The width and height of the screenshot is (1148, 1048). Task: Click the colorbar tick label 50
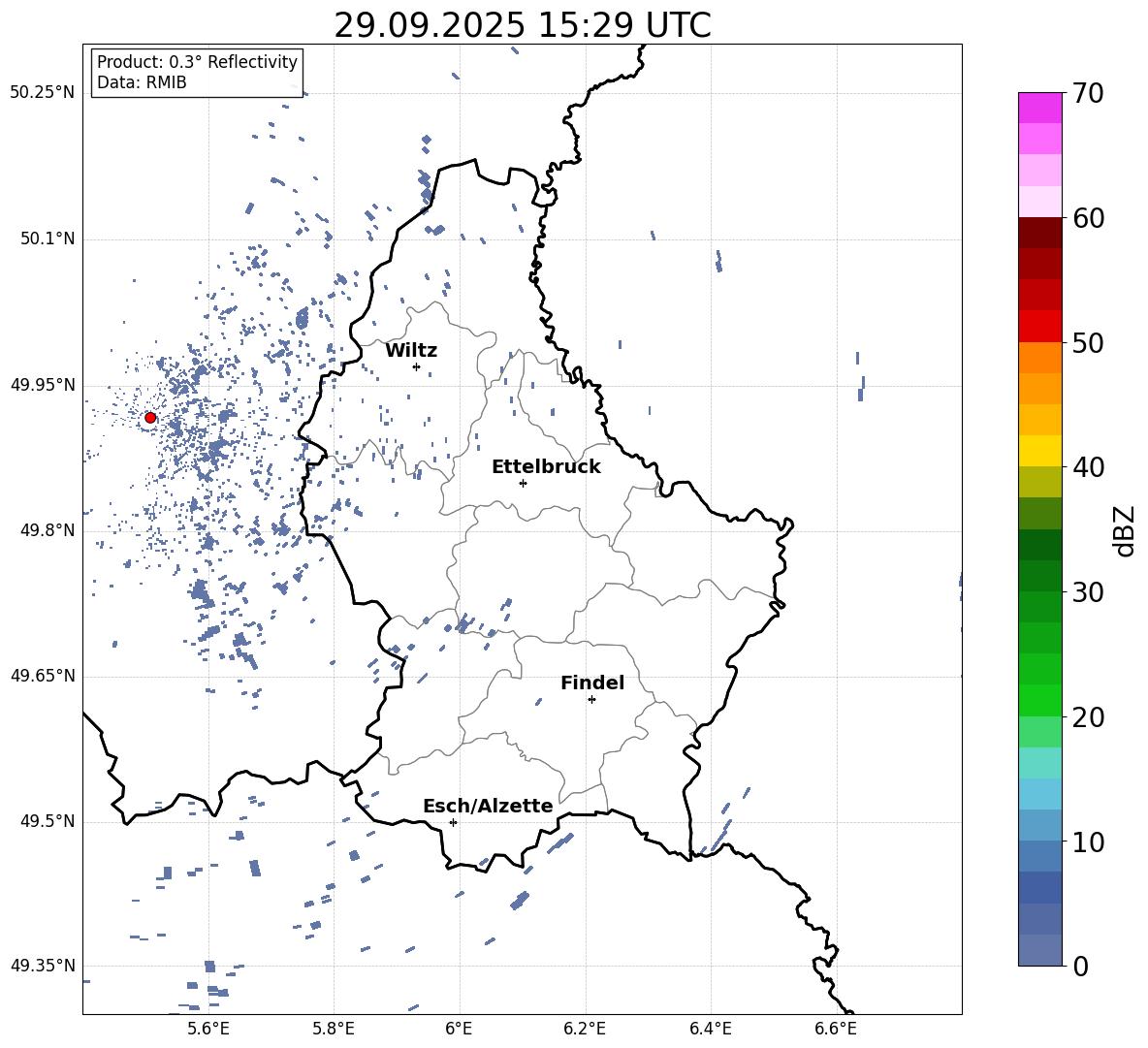pos(1089,342)
